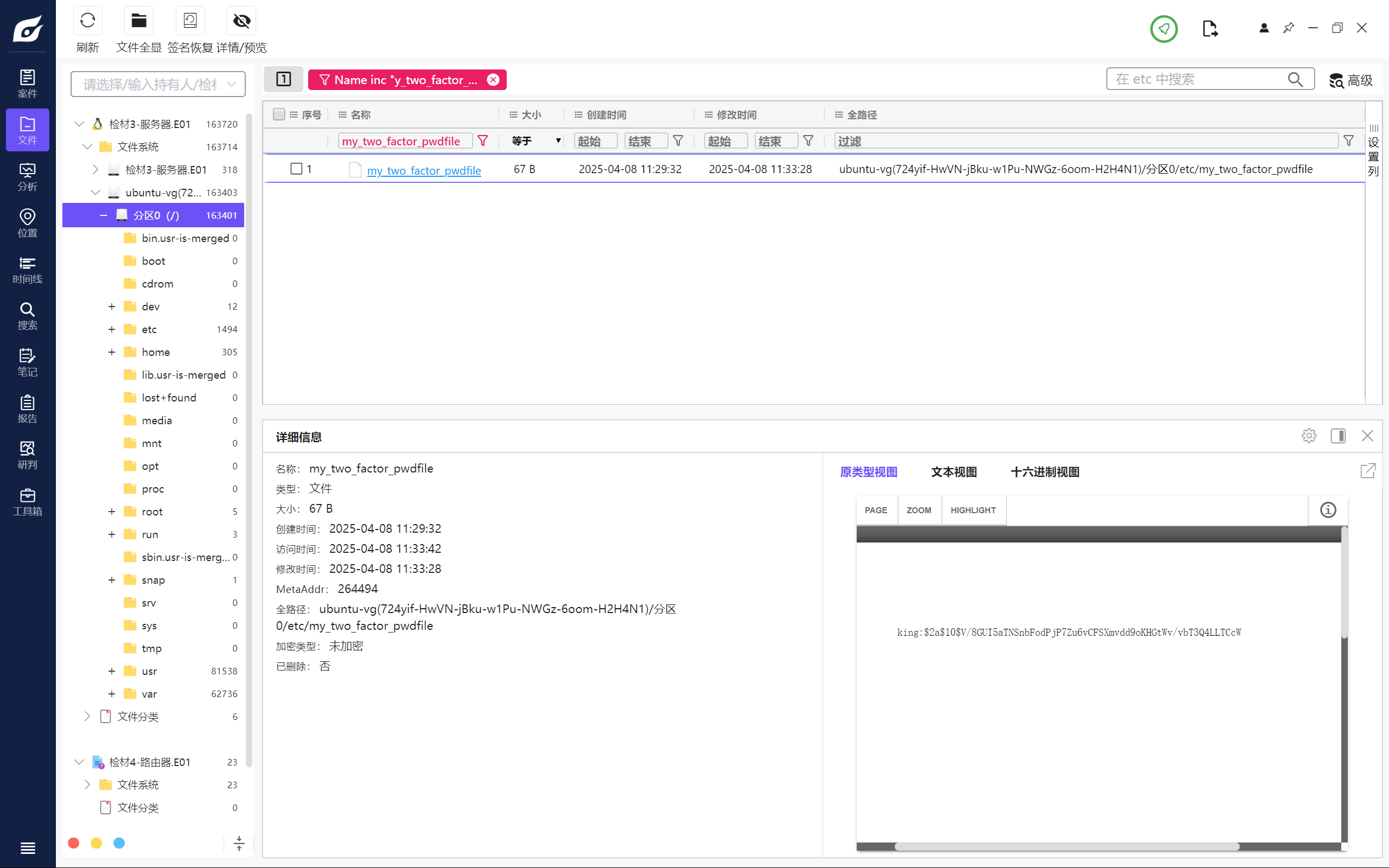1389x868 pixels.
Task: Click the red color dot
Action: tap(73, 843)
